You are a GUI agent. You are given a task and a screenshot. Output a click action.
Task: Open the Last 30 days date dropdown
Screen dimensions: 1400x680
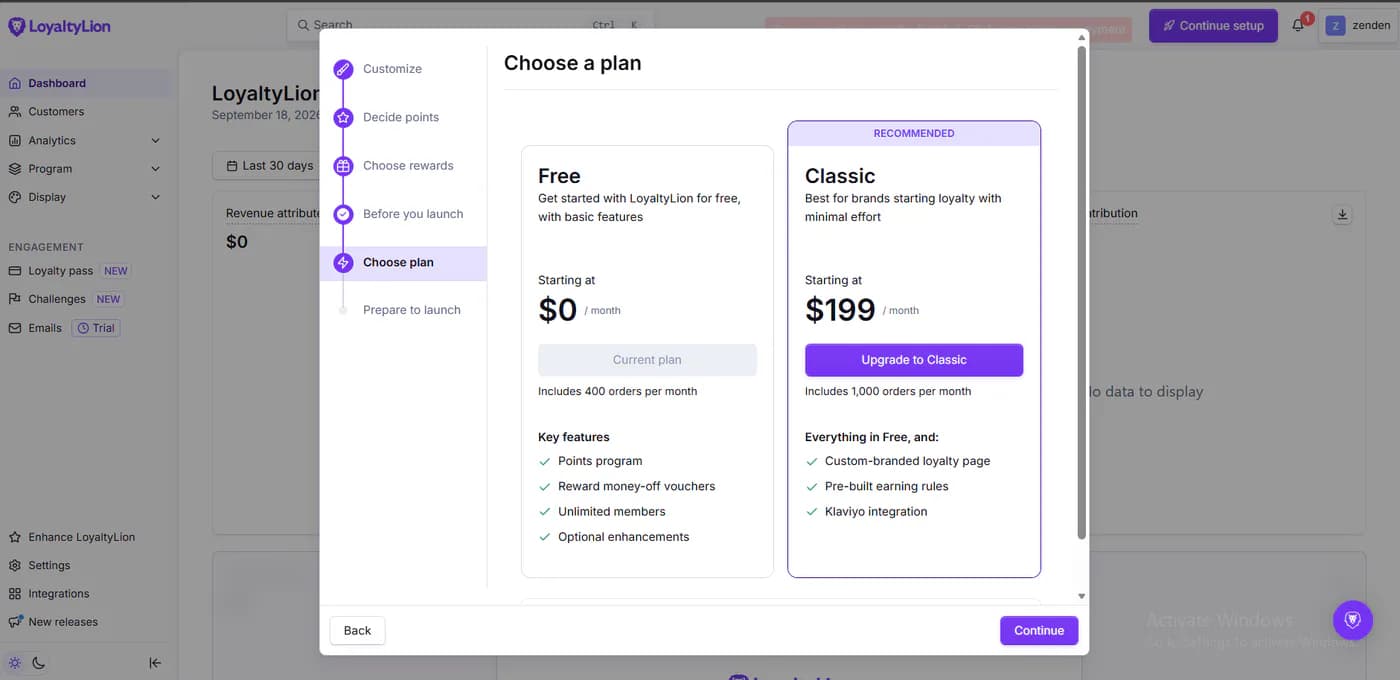270,165
